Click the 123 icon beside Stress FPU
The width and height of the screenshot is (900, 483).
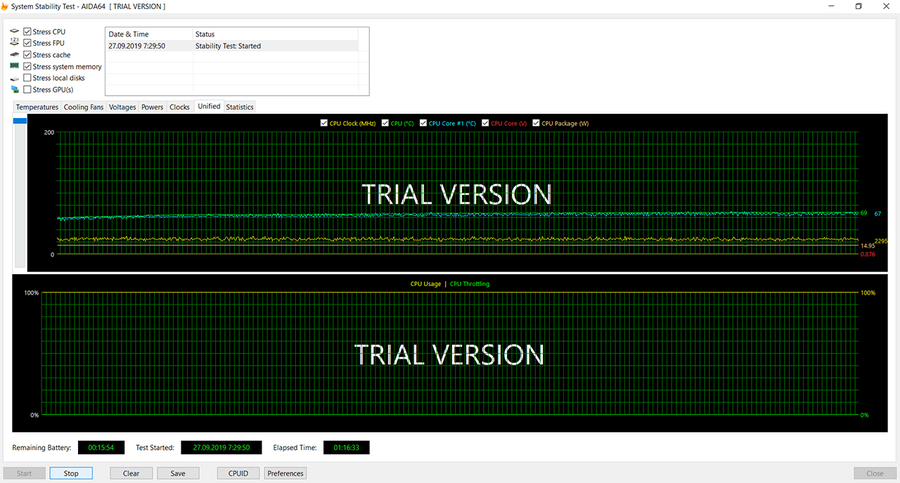pos(14,42)
